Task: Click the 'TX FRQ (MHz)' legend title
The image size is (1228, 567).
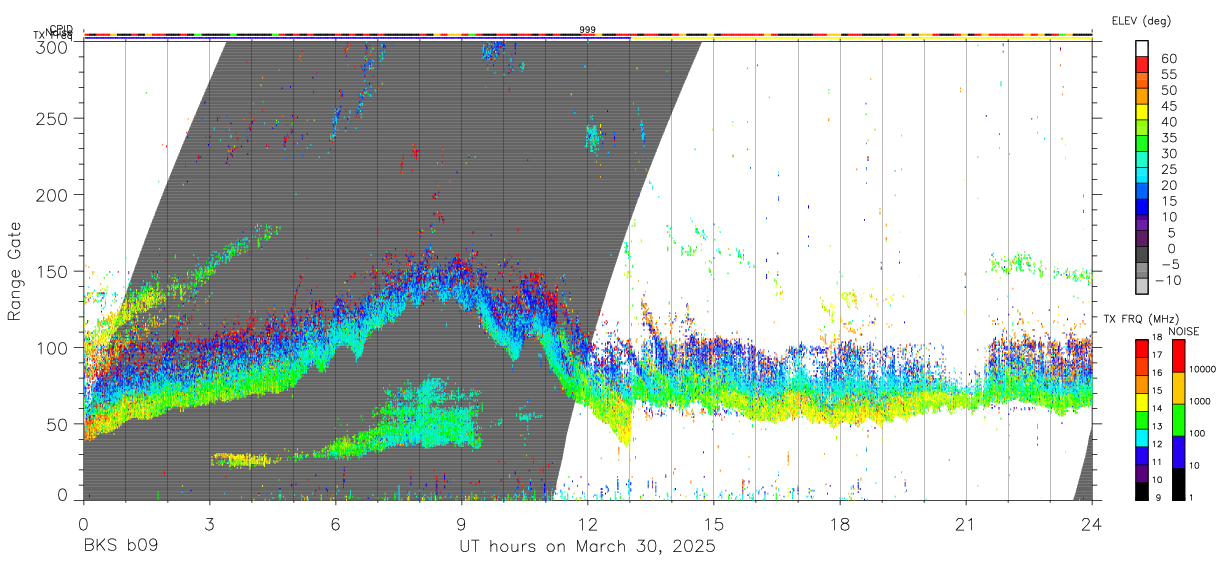Action: (1143, 319)
